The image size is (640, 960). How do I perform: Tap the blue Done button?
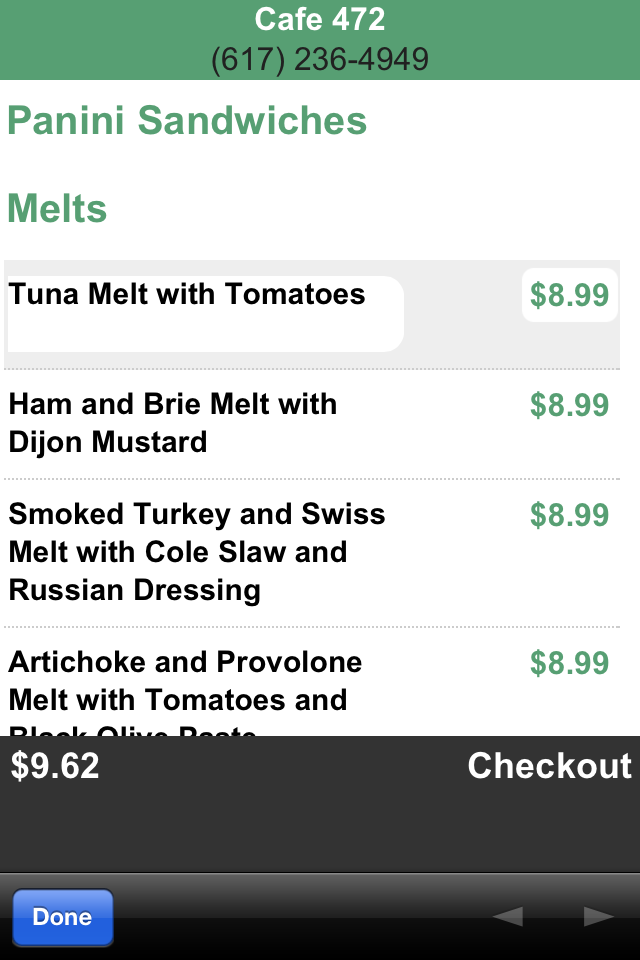click(62, 917)
